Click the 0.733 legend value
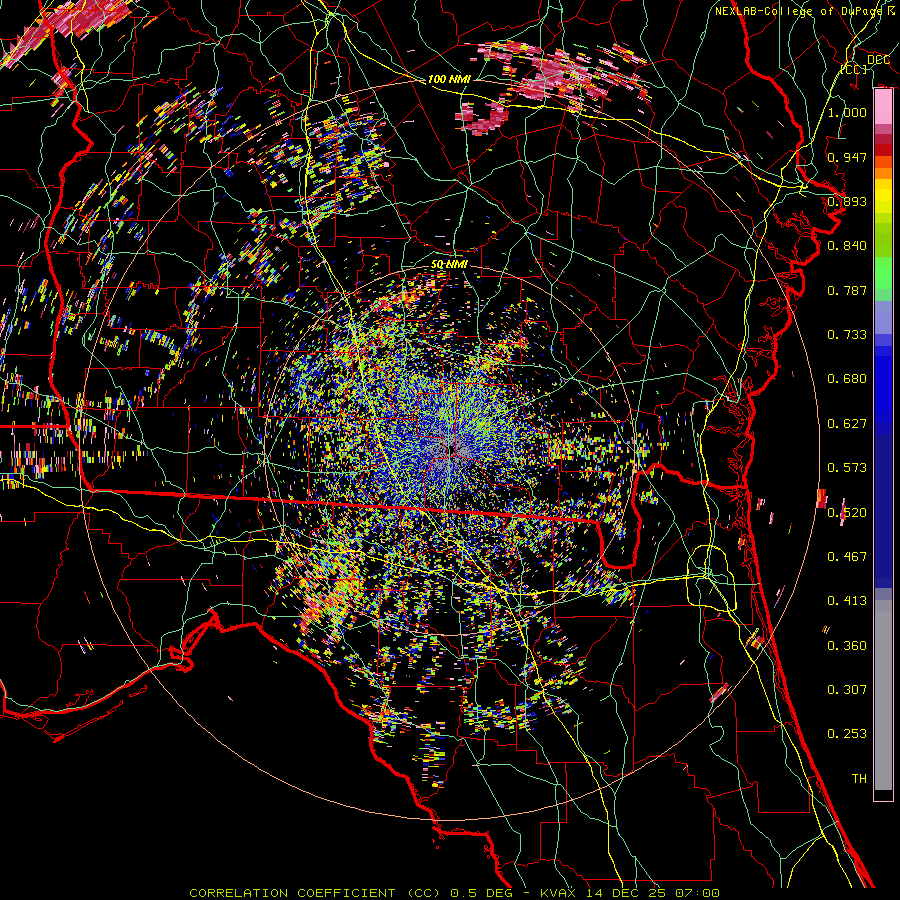 pos(847,335)
